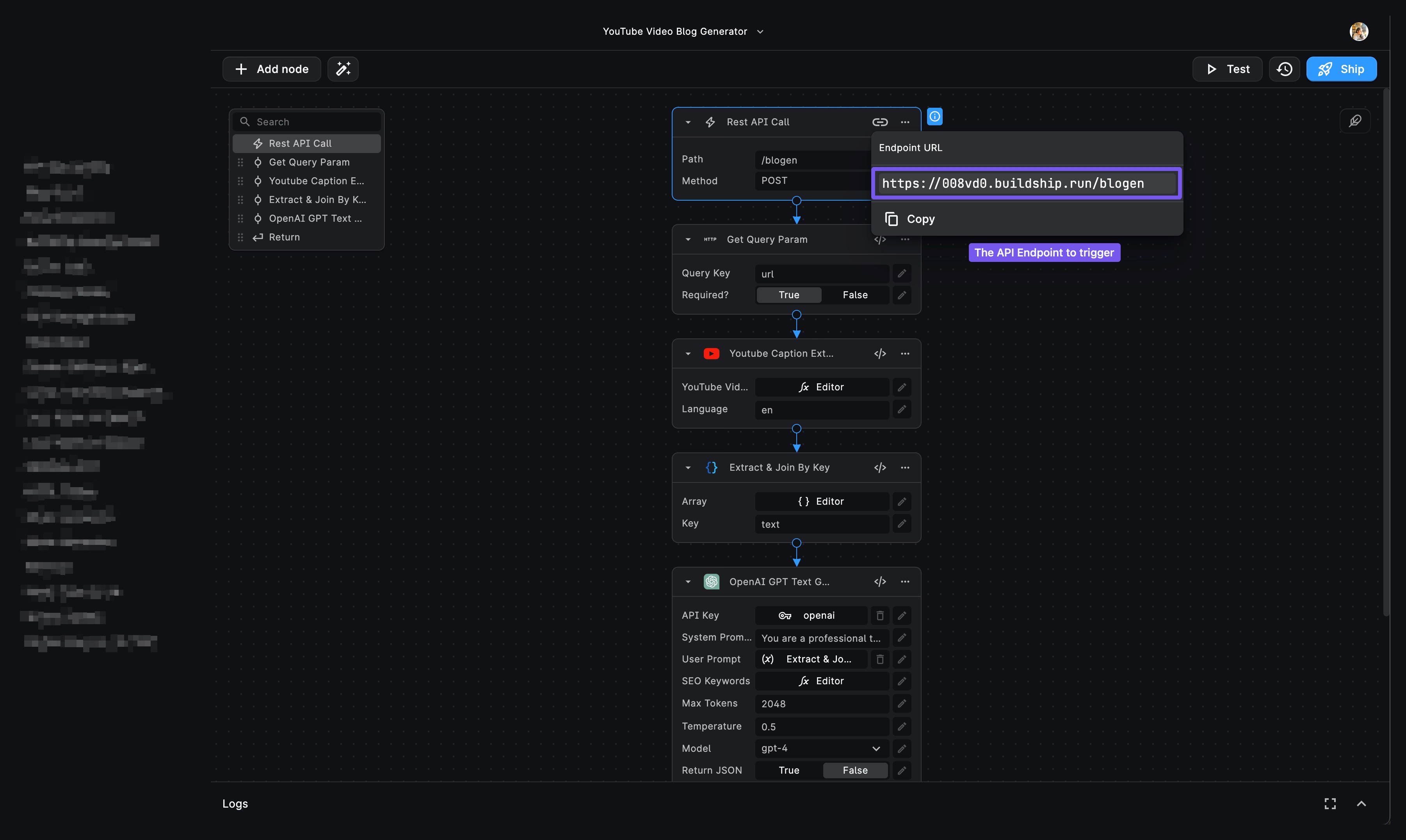Screen dimensions: 1406x840
Task: Set Return JSON to True
Action: click(x=788, y=771)
